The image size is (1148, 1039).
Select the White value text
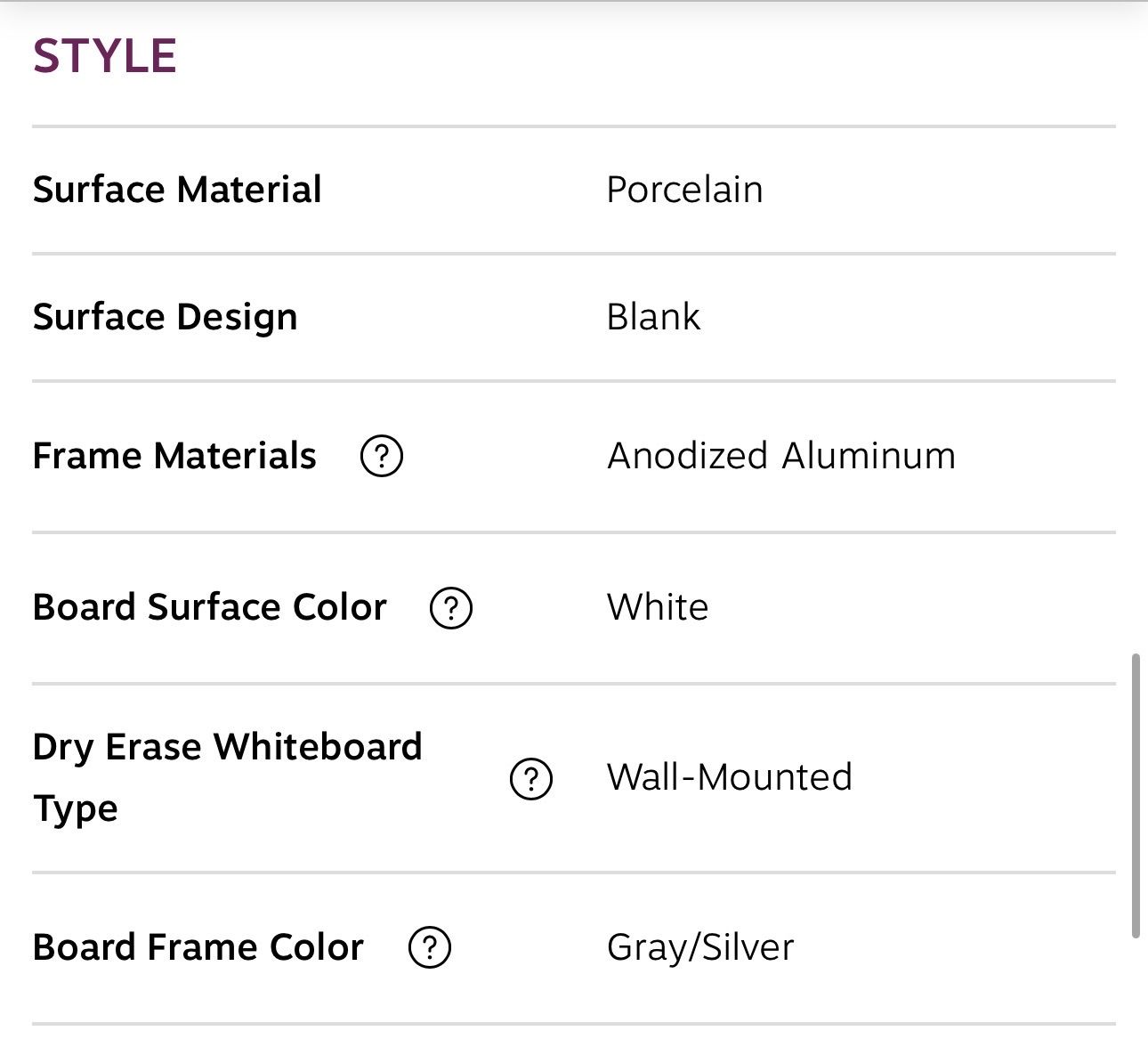(x=658, y=607)
